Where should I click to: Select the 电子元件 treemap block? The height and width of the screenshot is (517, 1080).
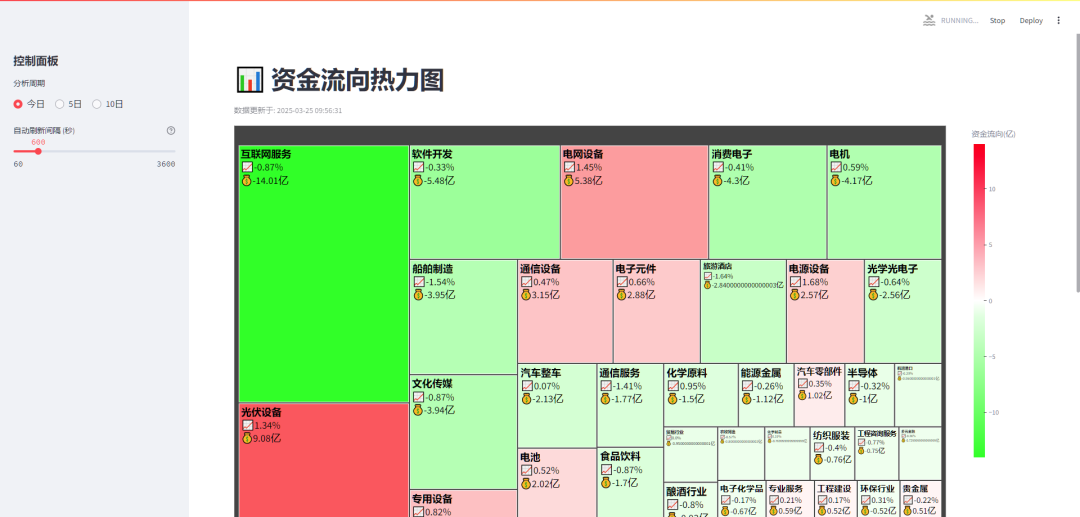[657, 311]
